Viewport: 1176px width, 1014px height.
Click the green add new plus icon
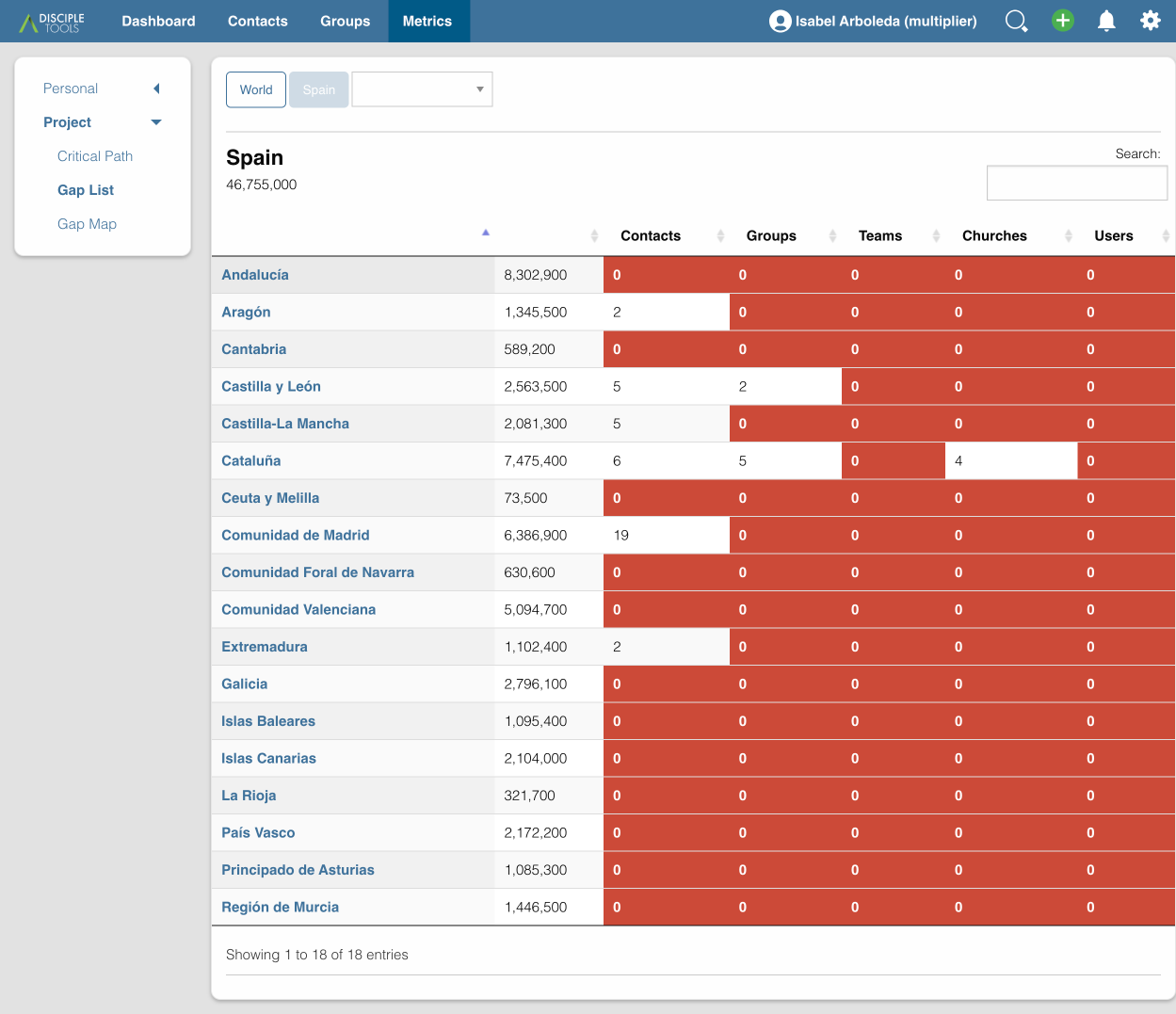point(1063,21)
